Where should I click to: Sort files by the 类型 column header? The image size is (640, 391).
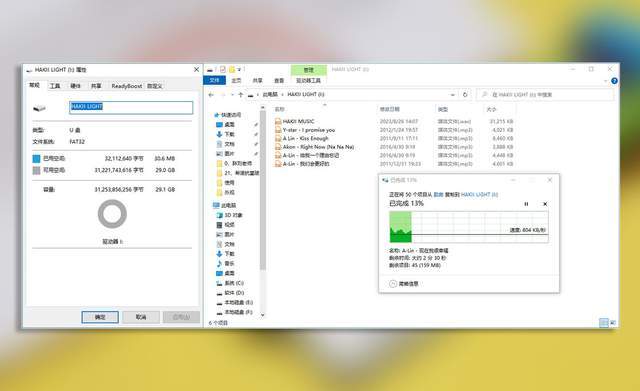pyautogui.click(x=443, y=109)
